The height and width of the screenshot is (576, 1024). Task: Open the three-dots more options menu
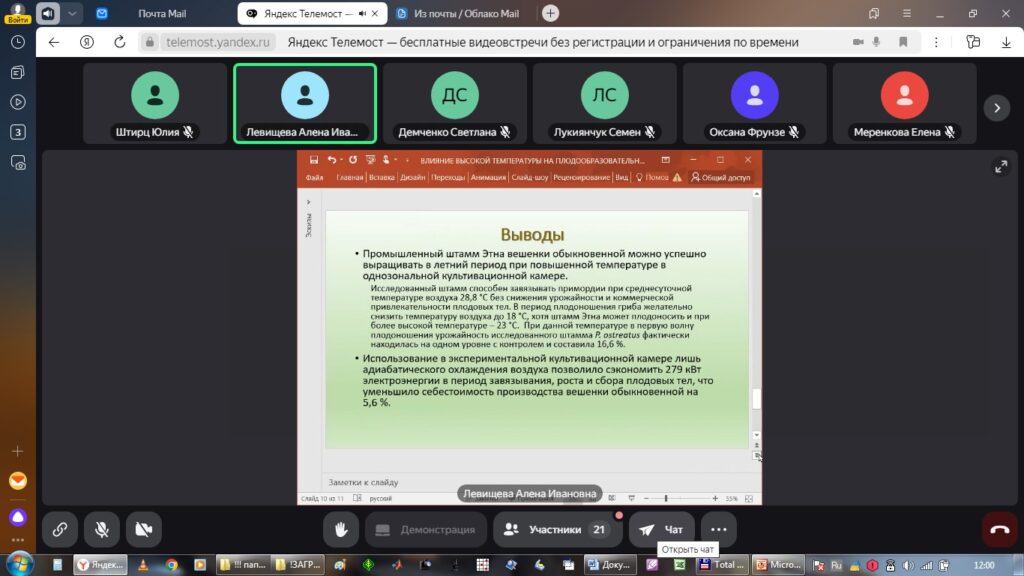click(718, 529)
